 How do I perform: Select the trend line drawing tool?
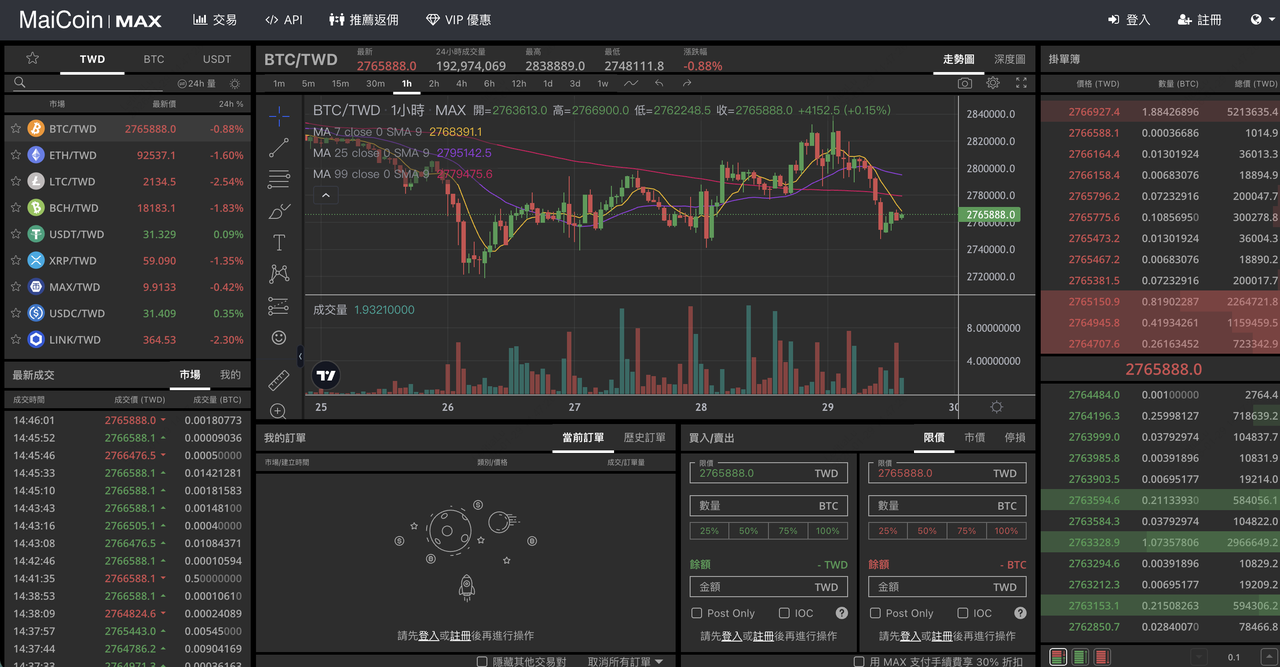pyautogui.click(x=279, y=147)
